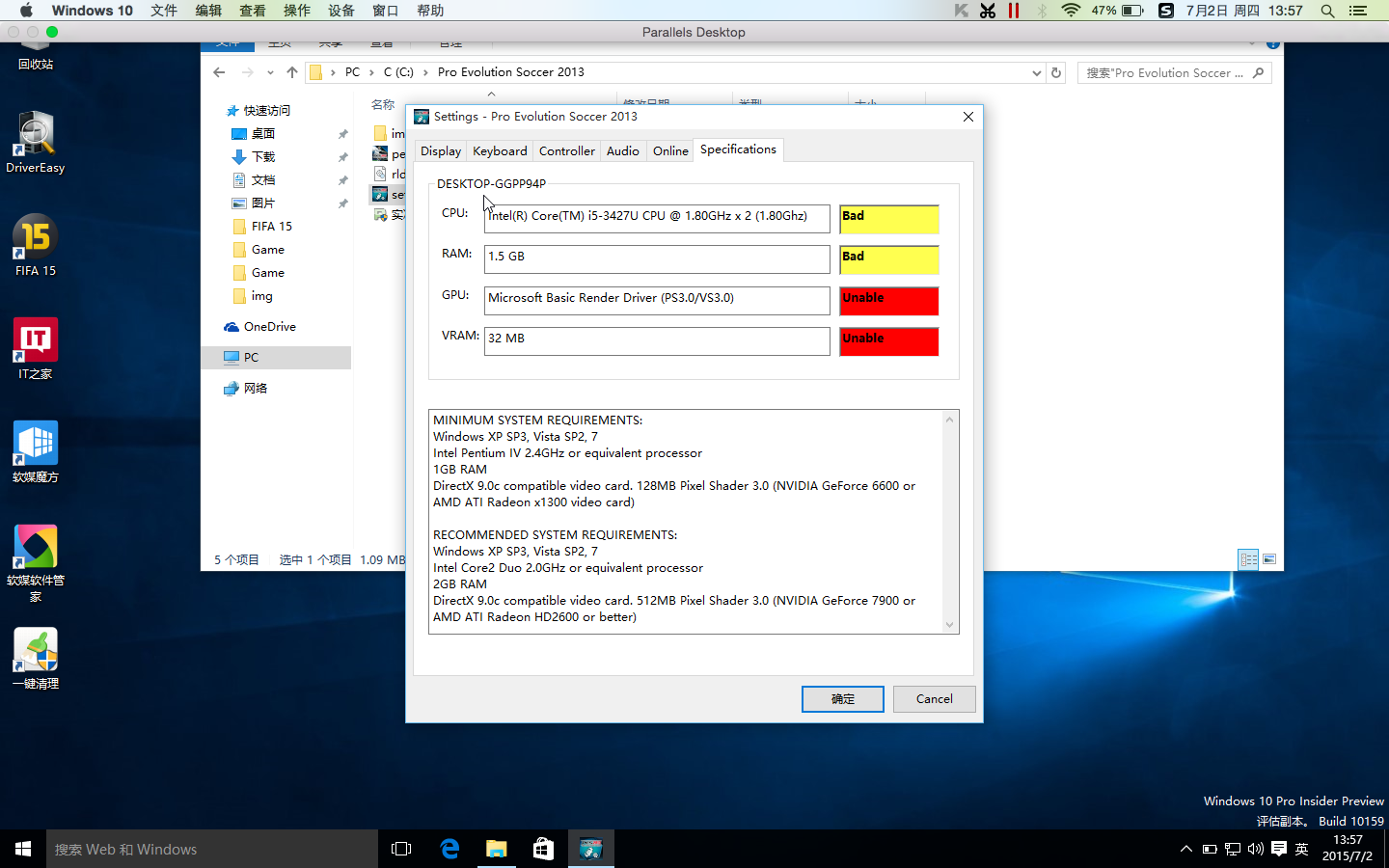This screenshot has width=1389, height=868.
Task: Click the Cancel button
Action: click(x=934, y=699)
